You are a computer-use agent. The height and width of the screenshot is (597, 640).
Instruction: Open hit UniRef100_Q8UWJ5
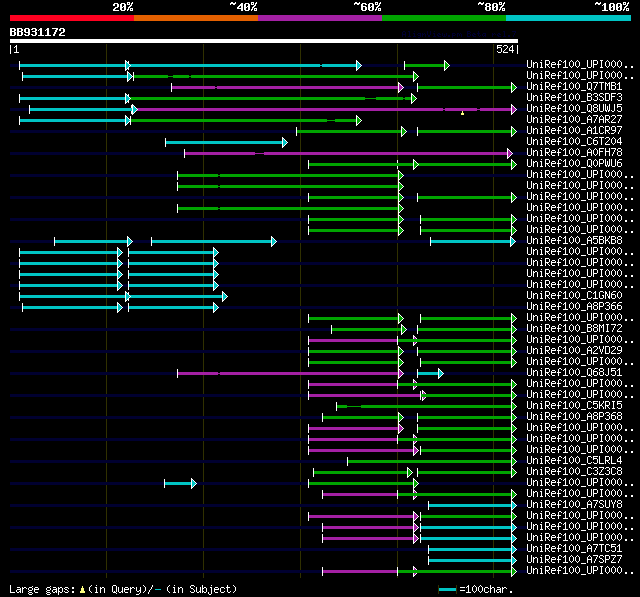[x=574, y=109]
